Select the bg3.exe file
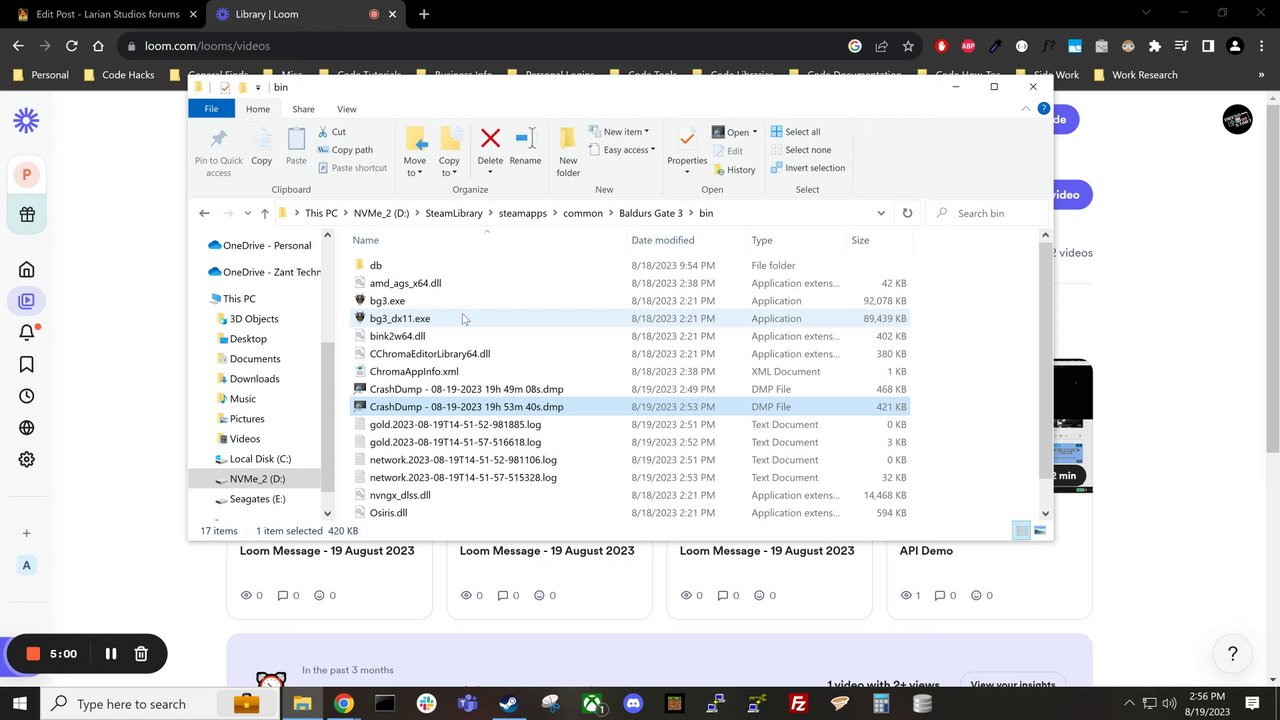Image resolution: width=1280 pixels, height=720 pixels. pyautogui.click(x=387, y=301)
